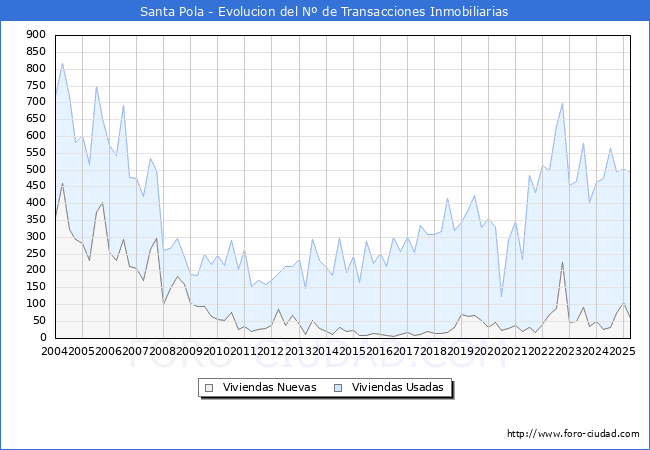Click the 600 y-axis label
The height and width of the screenshot is (450, 650).
click(x=36, y=136)
